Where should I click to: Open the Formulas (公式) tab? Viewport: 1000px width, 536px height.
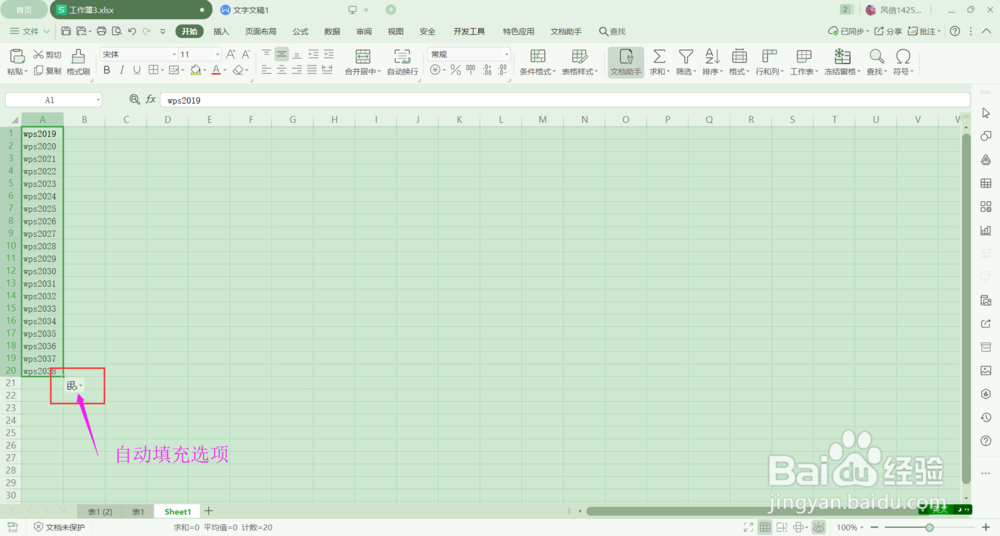coord(300,31)
